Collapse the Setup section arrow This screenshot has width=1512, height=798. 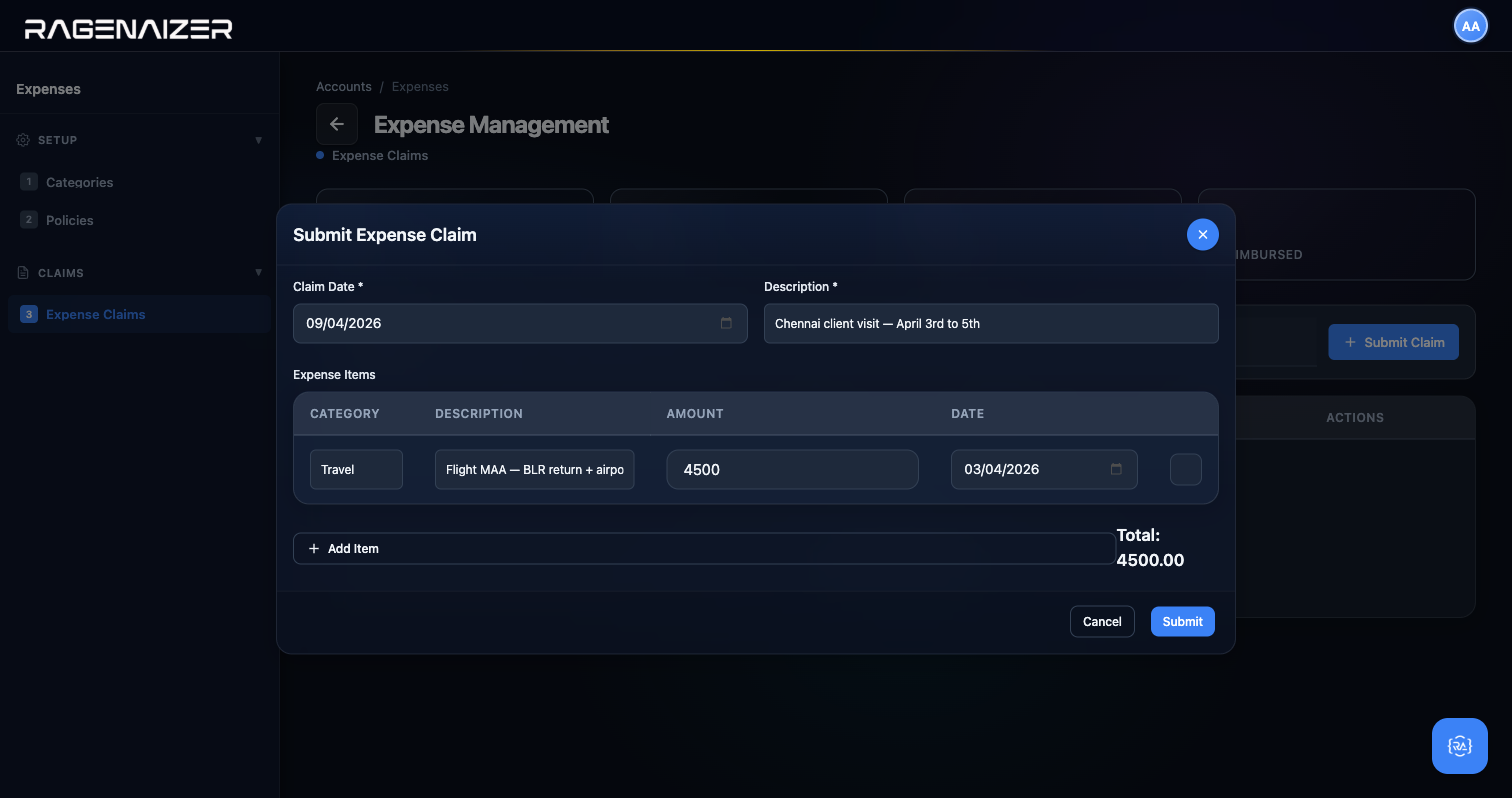coord(258,140)
